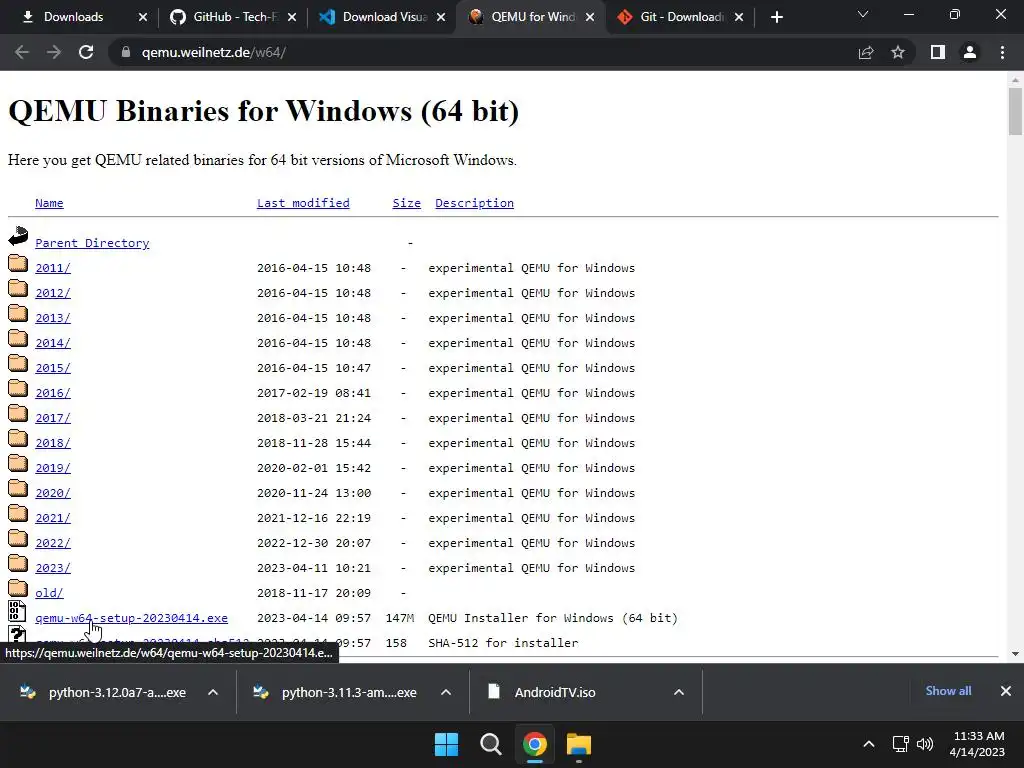
Task: Click the folder icon next to 2016/
Action: tap(18, 389)
